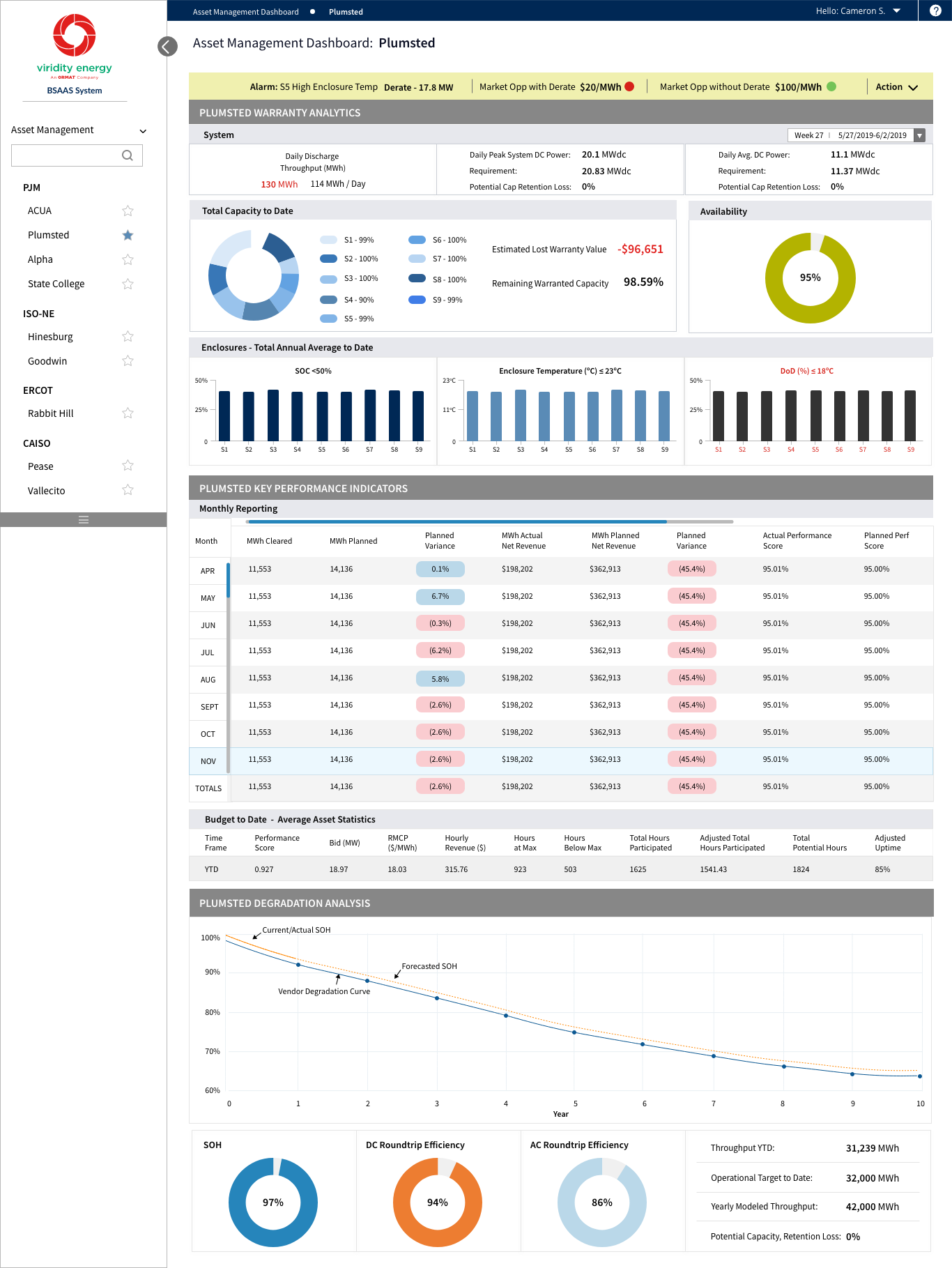
Task: Click the sidebar search input field
Action: click(x=77, y=155)
